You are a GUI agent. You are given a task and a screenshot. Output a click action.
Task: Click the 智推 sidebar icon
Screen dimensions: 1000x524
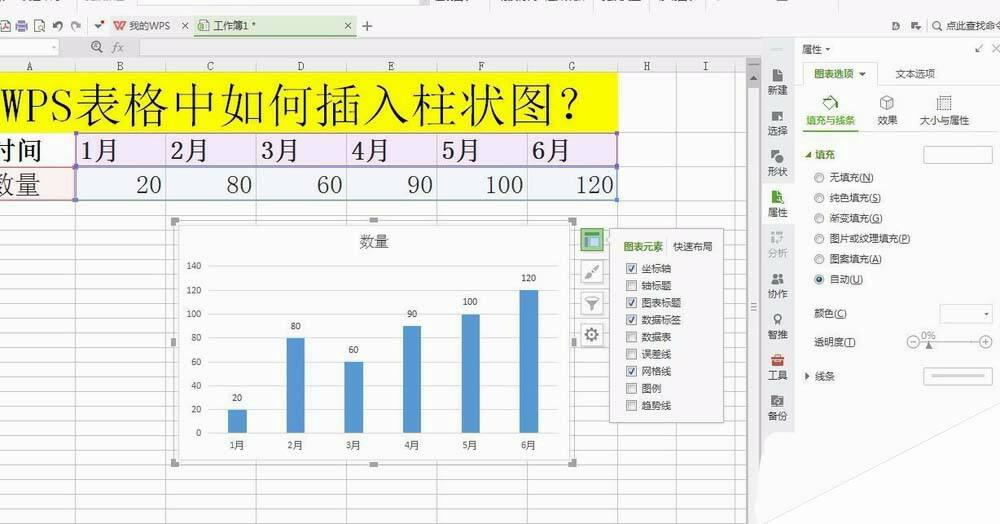point(777,326)
